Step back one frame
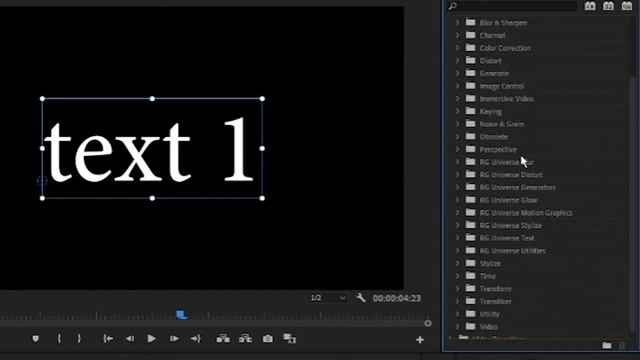Image resolution: width=640 pixels, height=360 pixels. (x=130, y=339)
